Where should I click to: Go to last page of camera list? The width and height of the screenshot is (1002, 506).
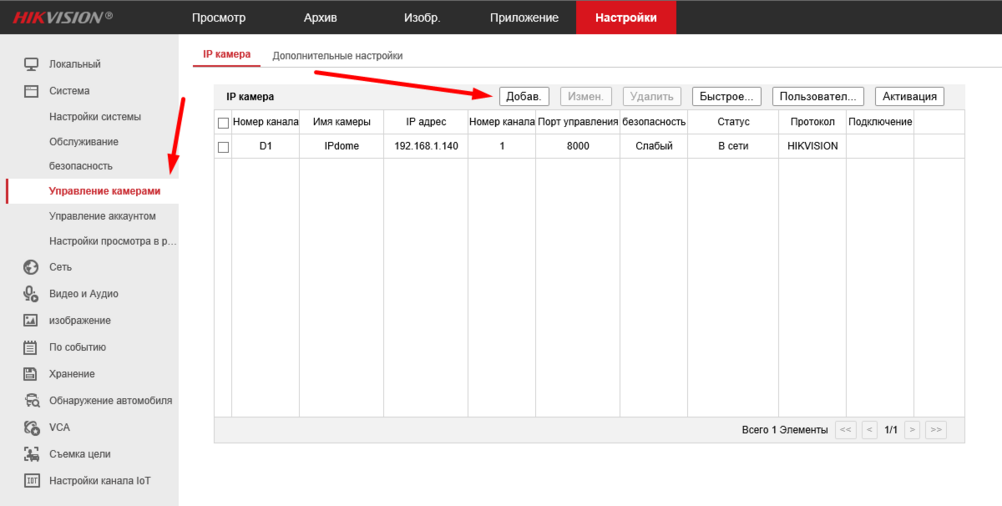click(935, 430)
